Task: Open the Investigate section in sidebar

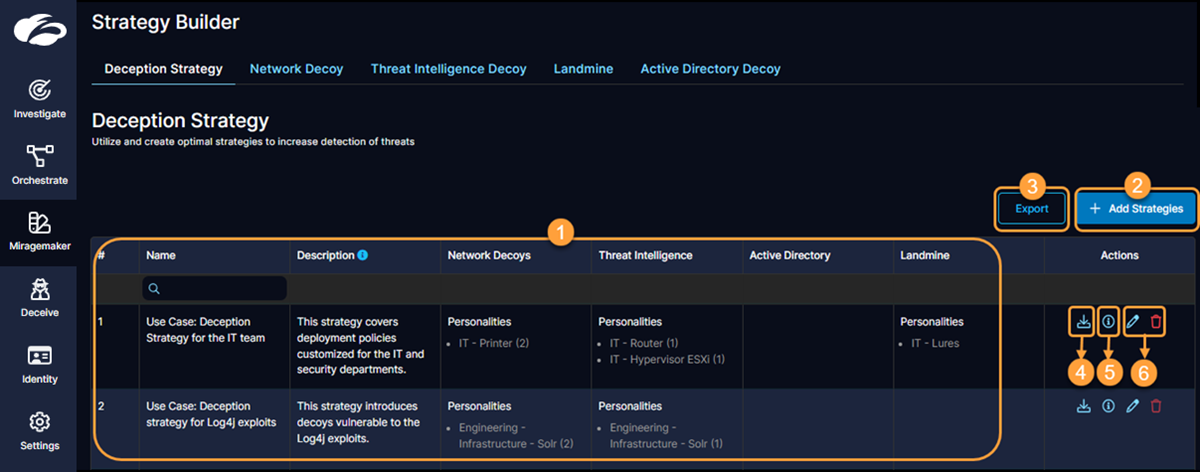Action: (39, 97)
